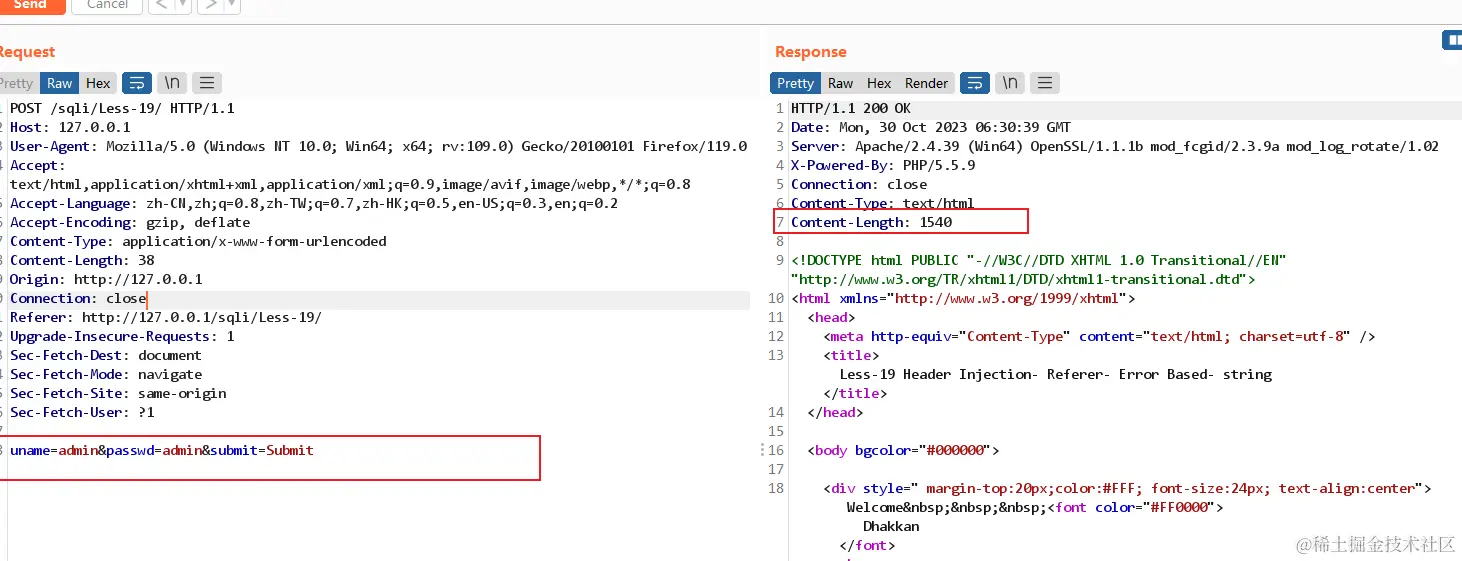Click the response Date header line
1462x561 pixels.
pyautogui.click(x=931, y=127)
